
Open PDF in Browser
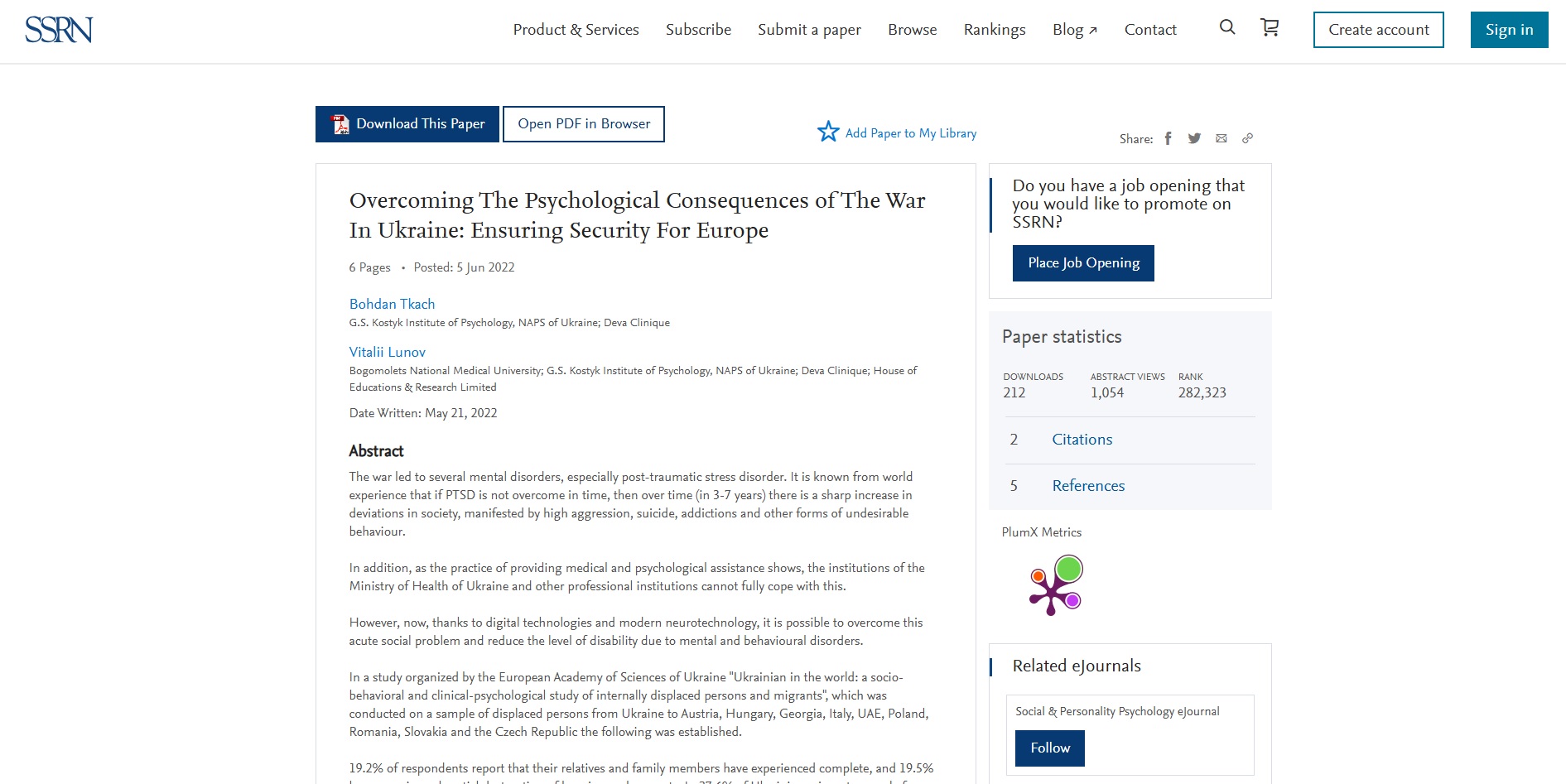(x=584, y=124)
